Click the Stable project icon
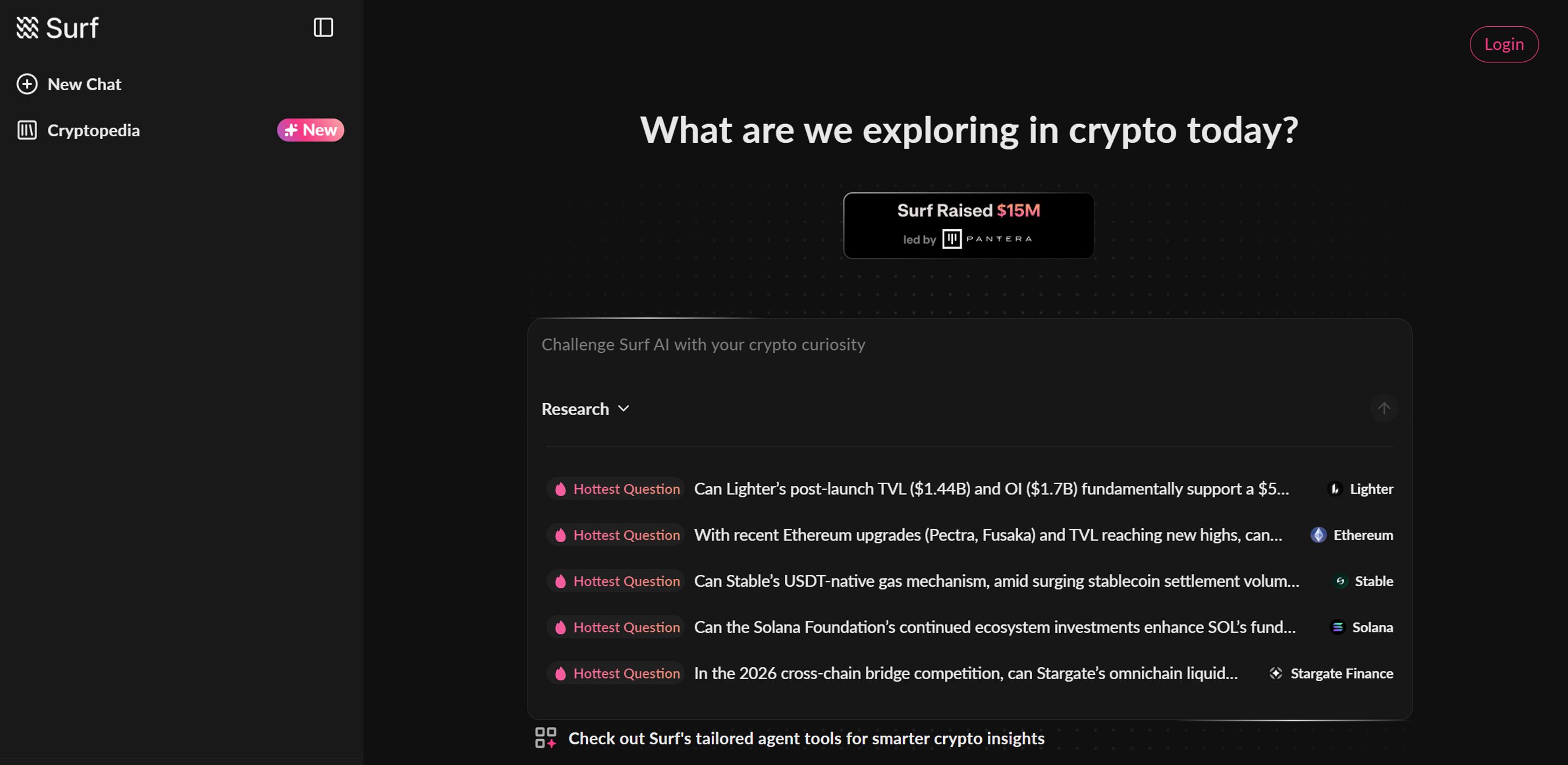Screen dimensions: 1568x765 (1340, 581)
